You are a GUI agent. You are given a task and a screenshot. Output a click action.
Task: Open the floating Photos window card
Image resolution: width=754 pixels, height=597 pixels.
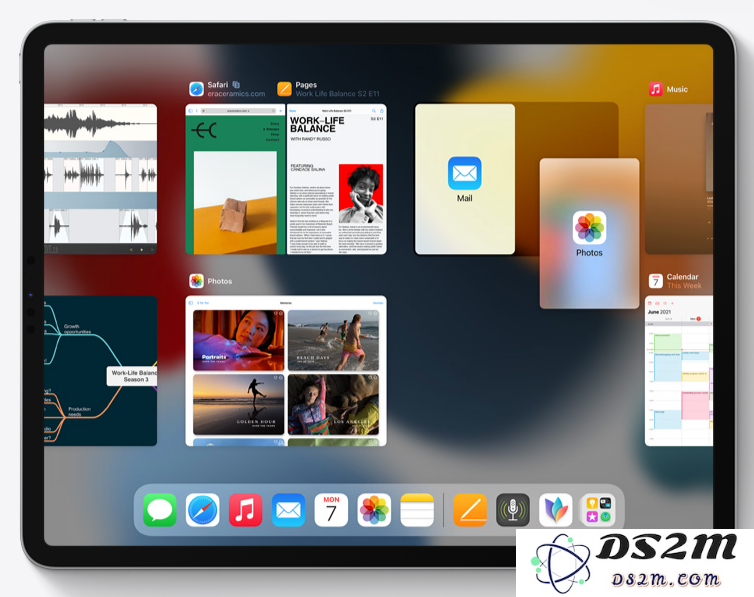click(589, 233)
